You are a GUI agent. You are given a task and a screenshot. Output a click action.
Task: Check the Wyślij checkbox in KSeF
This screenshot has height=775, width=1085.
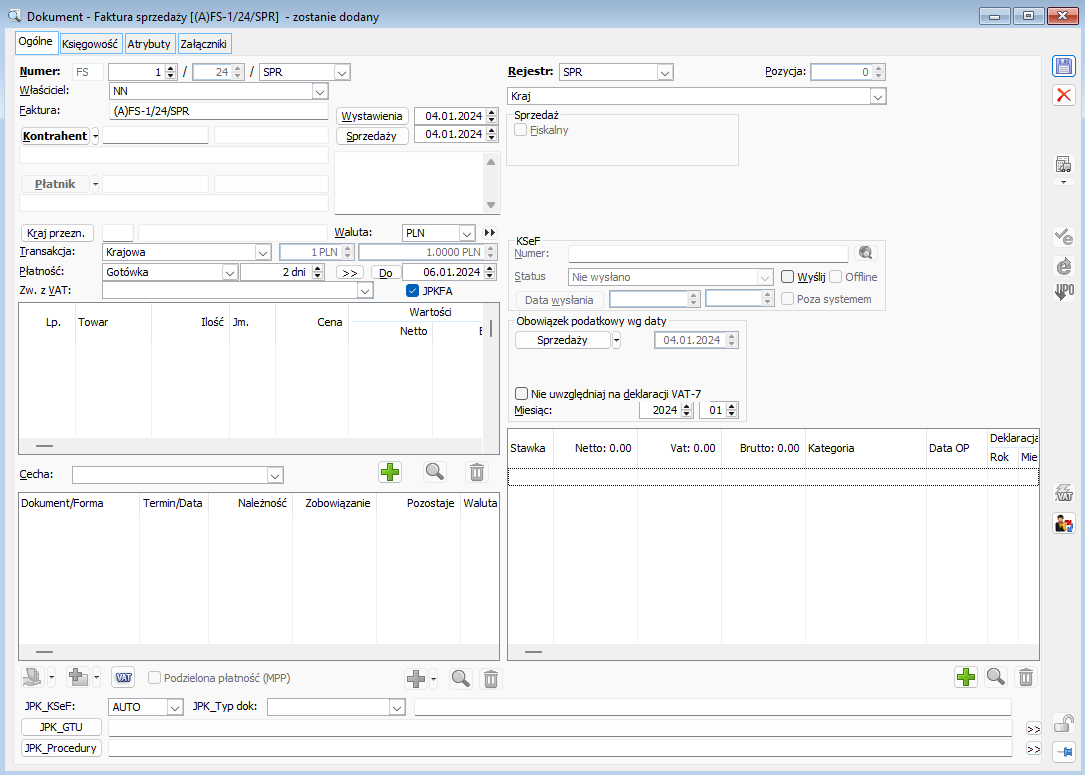[787, 277]
